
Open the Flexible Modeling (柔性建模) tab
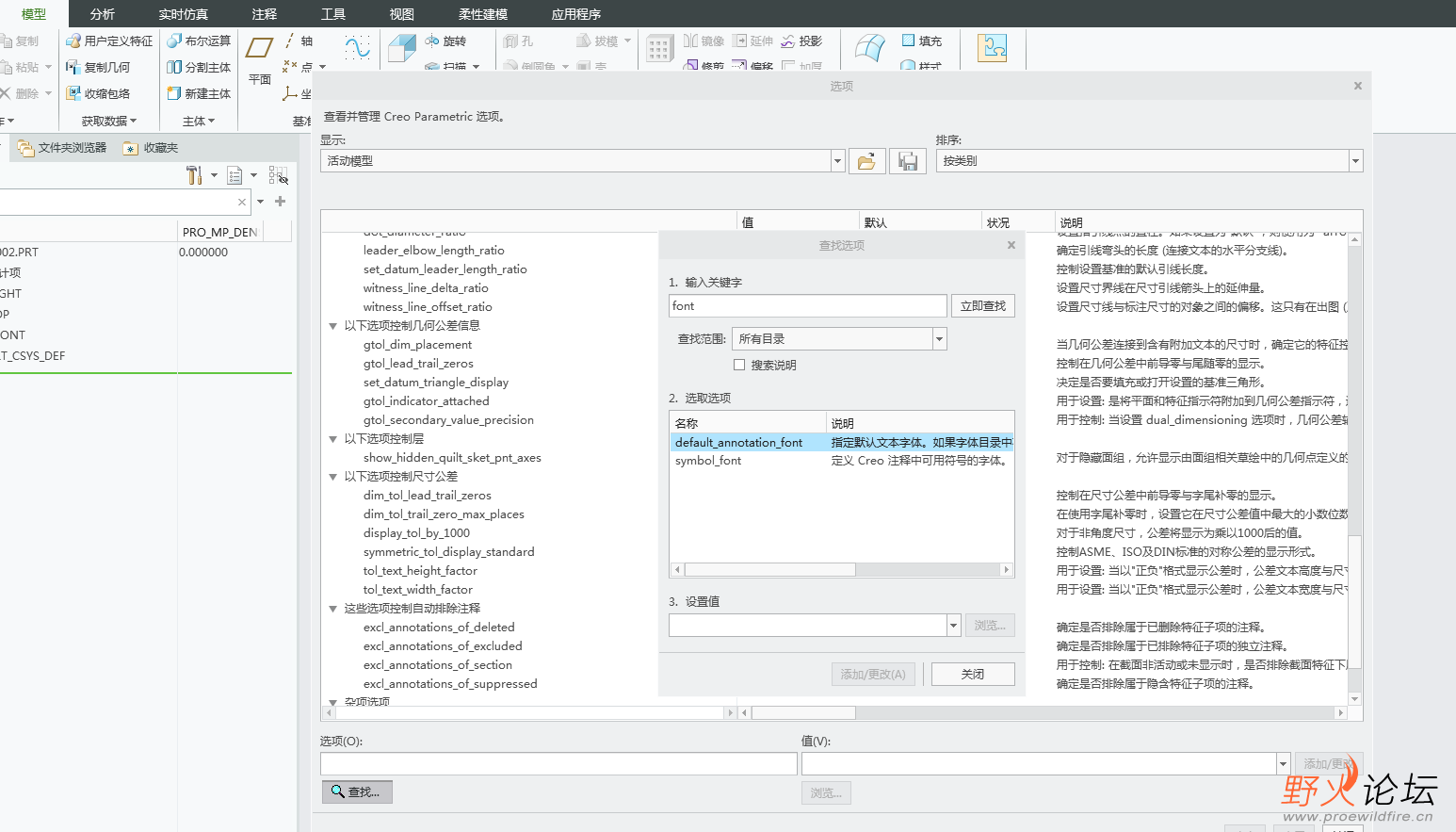483,14
